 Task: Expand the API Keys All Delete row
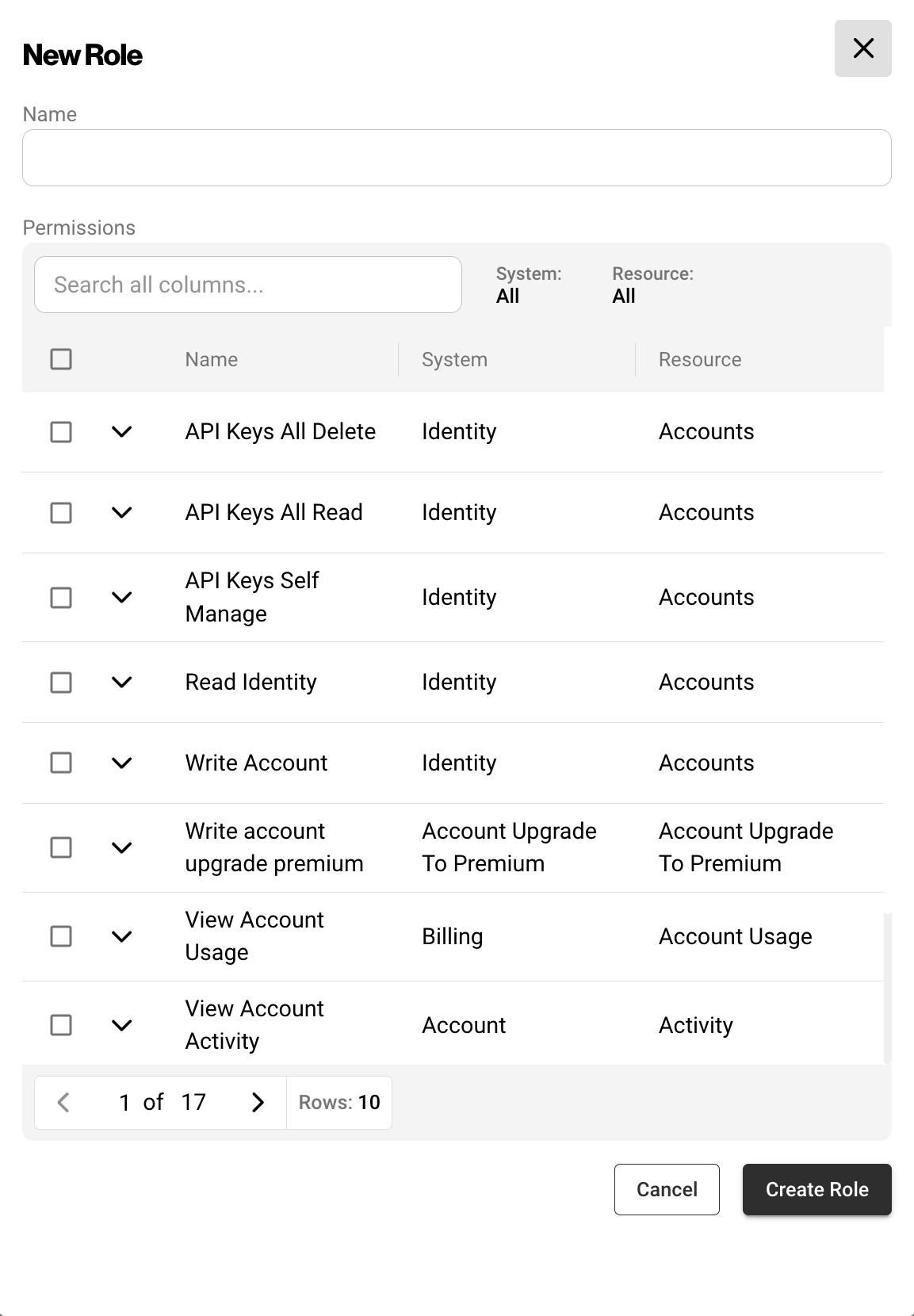(121, 432)
